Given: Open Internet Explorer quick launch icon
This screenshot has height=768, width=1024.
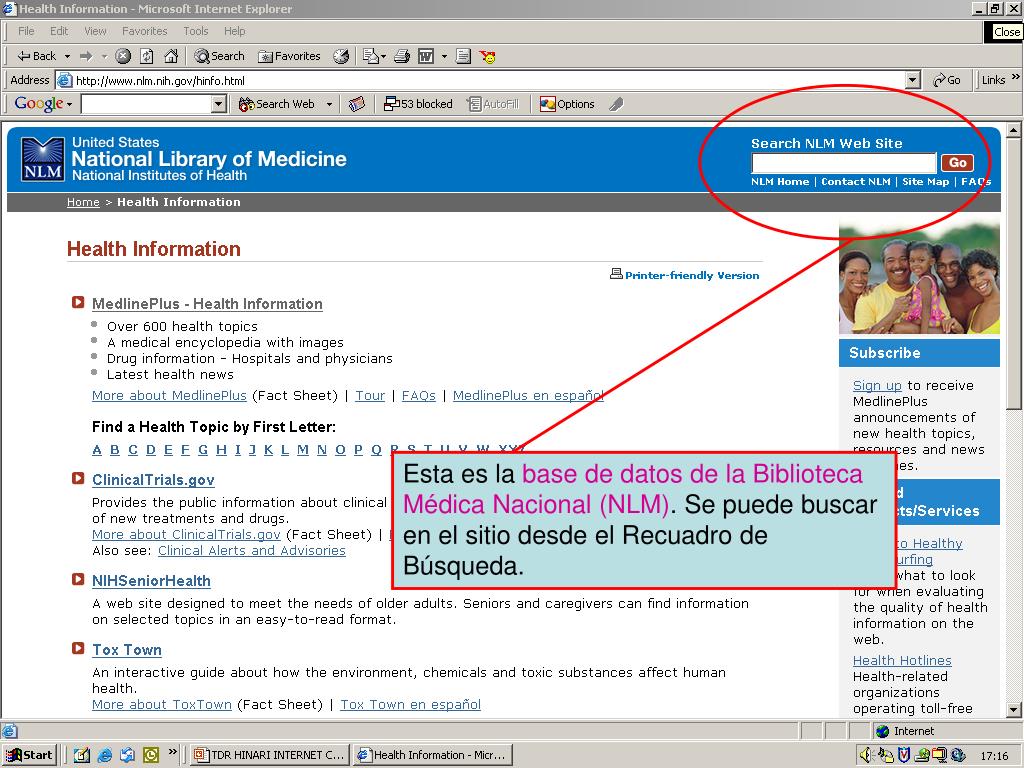Looking at the screenshot, I should [104, 755].
